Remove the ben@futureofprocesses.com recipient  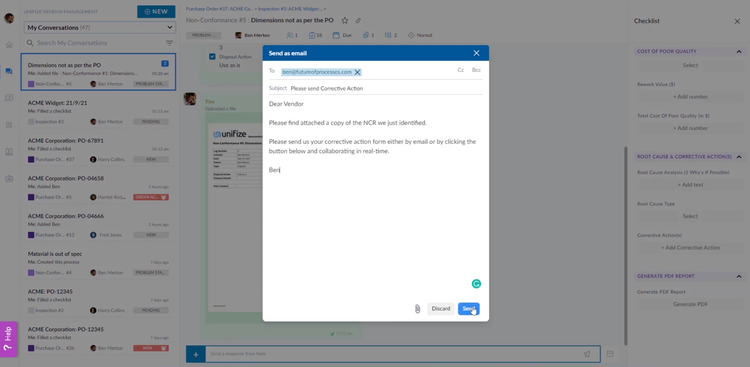357,72
